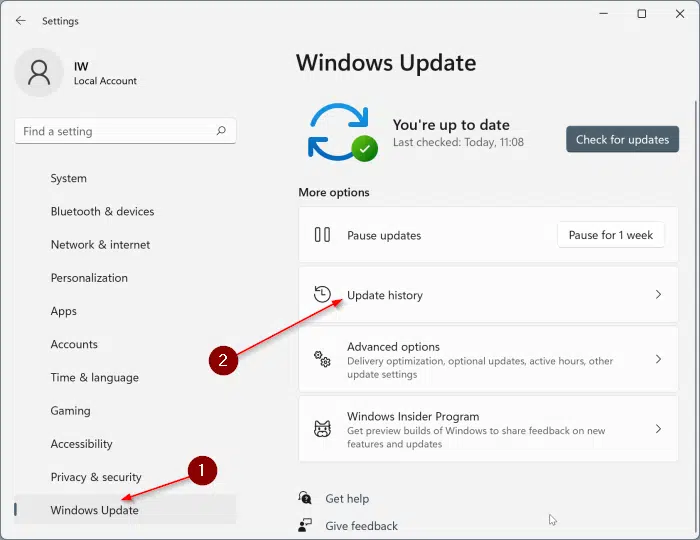The height and width of the screenshot is (540, 700).
Task: Click Check for updates button
Action: [622, 139]
